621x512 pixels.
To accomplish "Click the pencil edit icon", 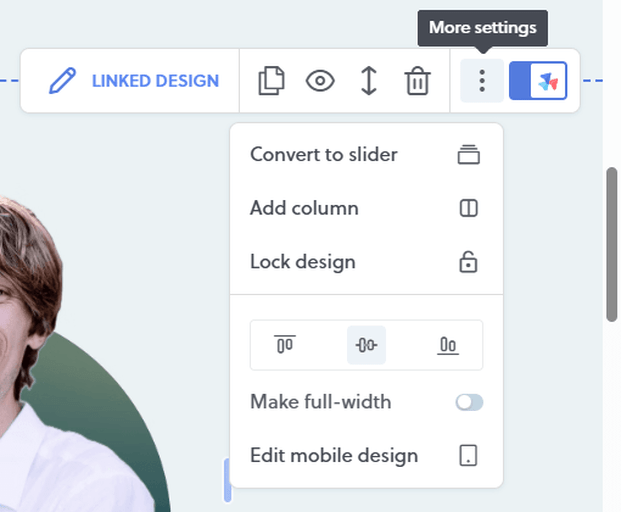I will click(x=62, y=81).
